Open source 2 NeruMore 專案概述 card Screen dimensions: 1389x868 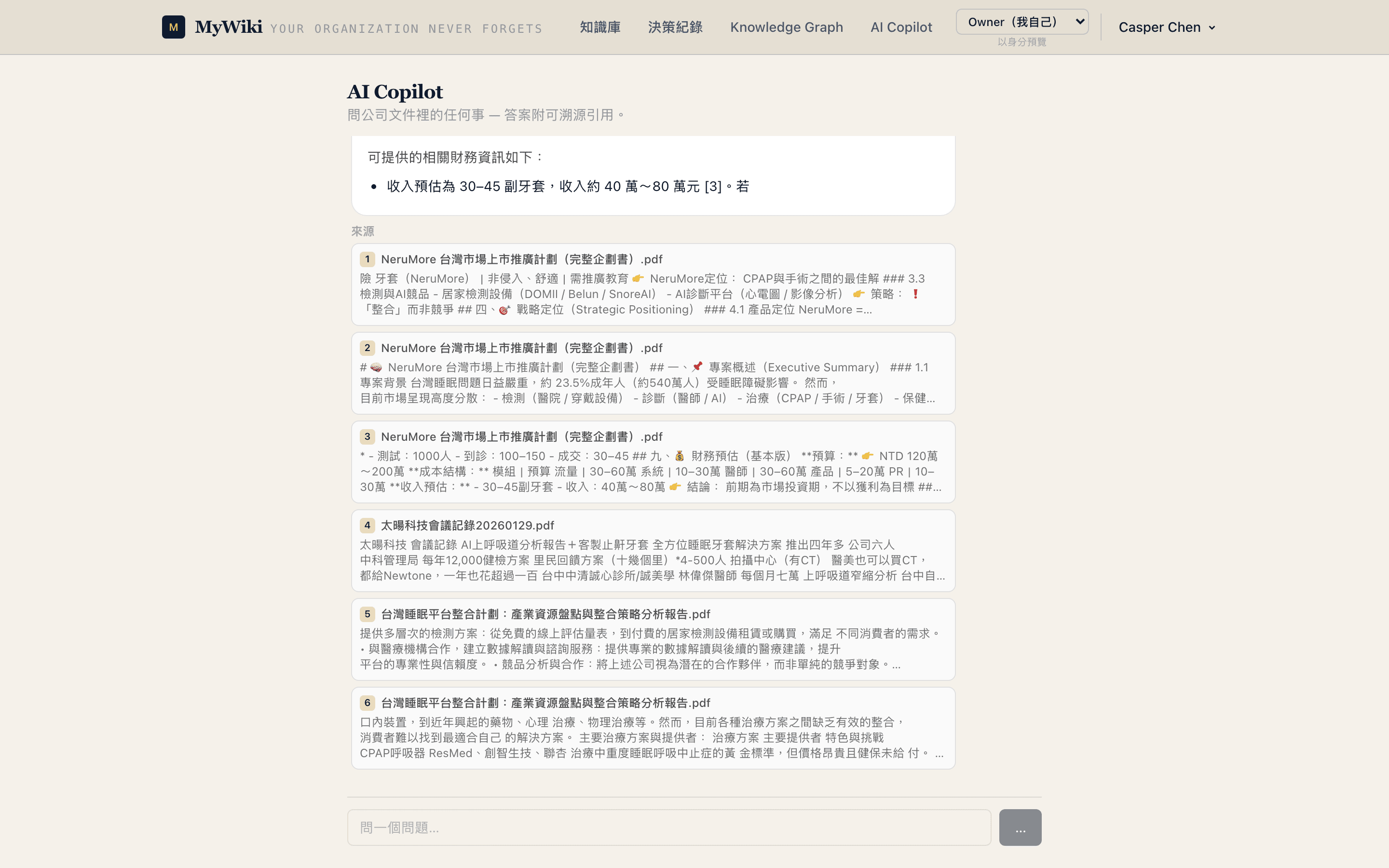[653, 373]
